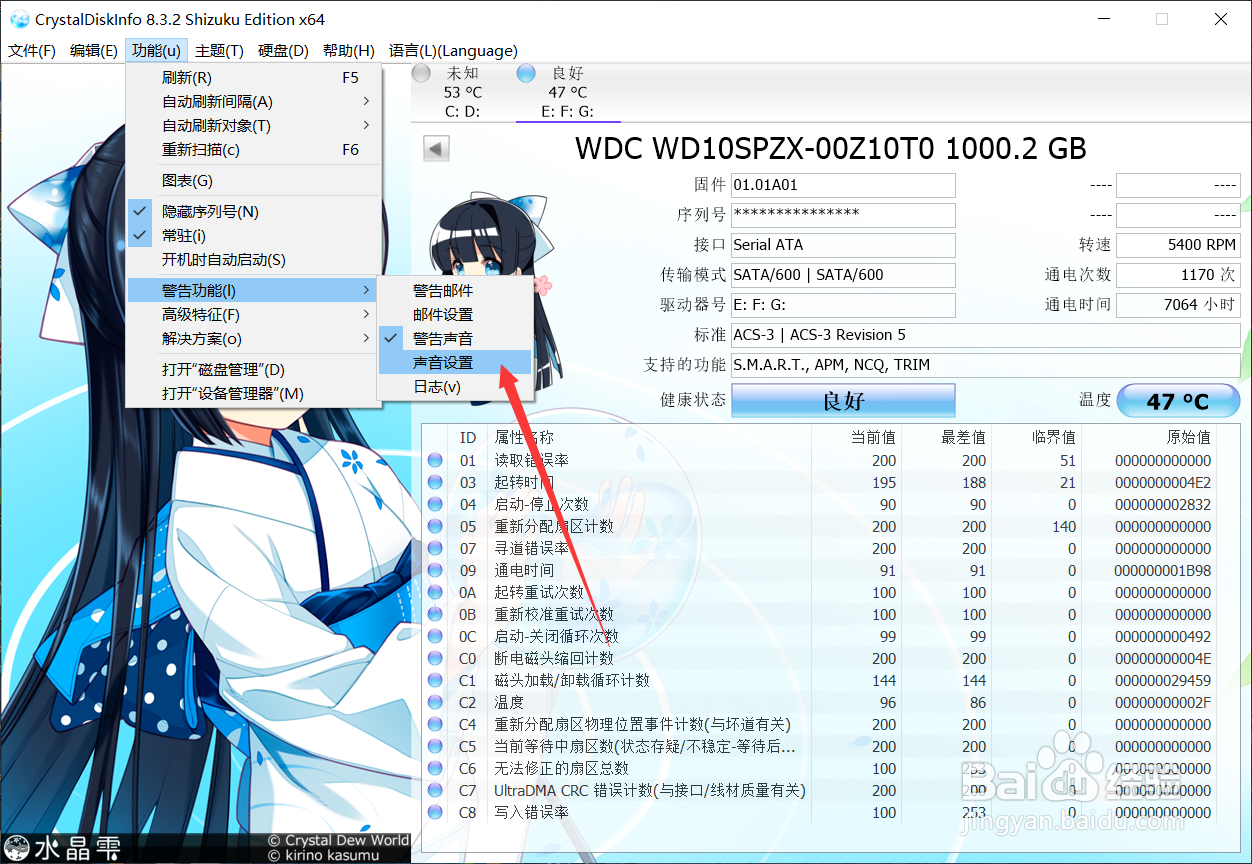Click the status orb of attribute C6 row
The width and height of the screenshot is (1252, 864).
click(435, 769)
